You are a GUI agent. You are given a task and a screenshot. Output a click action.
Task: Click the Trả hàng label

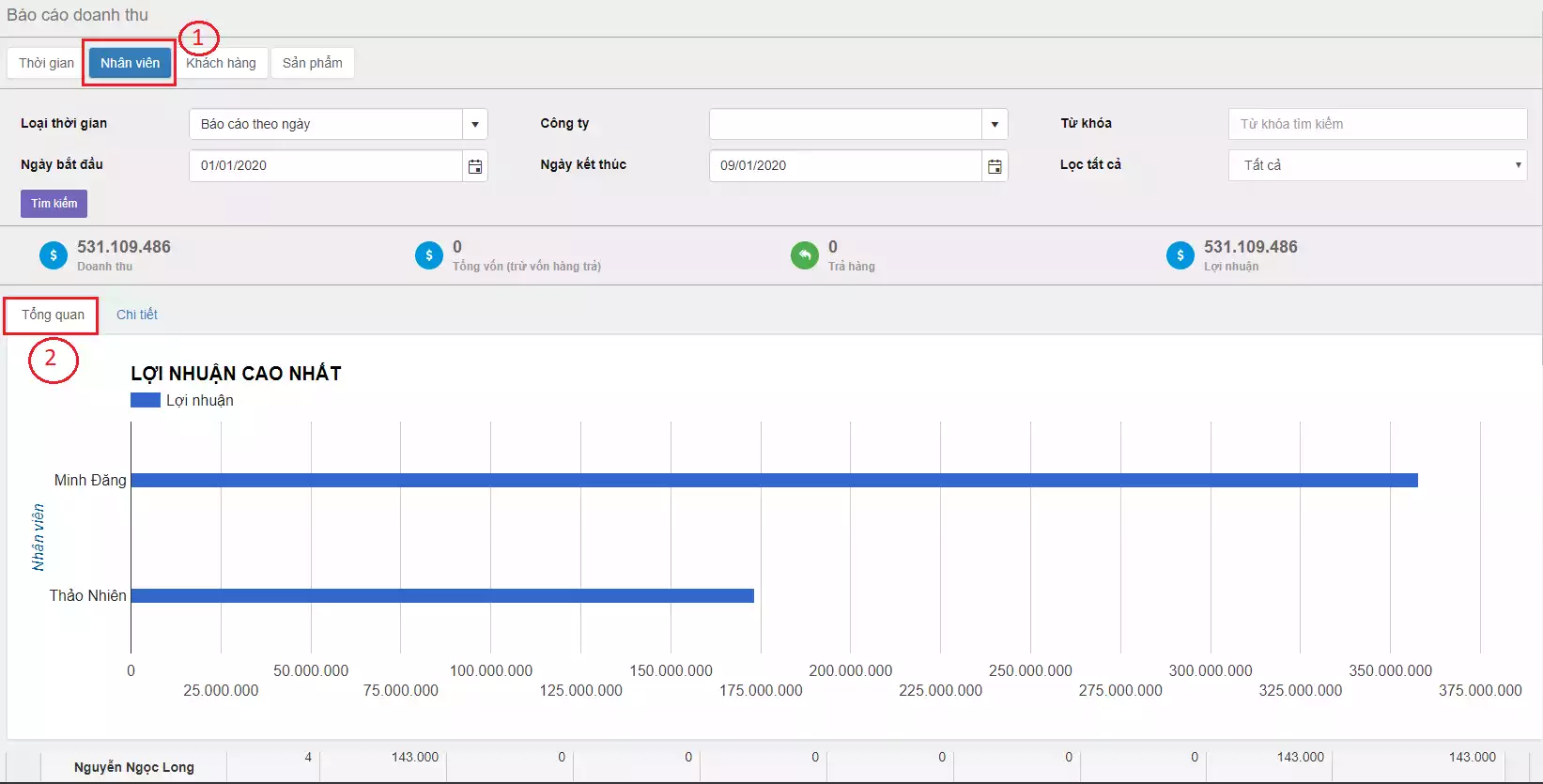point(852,267)
